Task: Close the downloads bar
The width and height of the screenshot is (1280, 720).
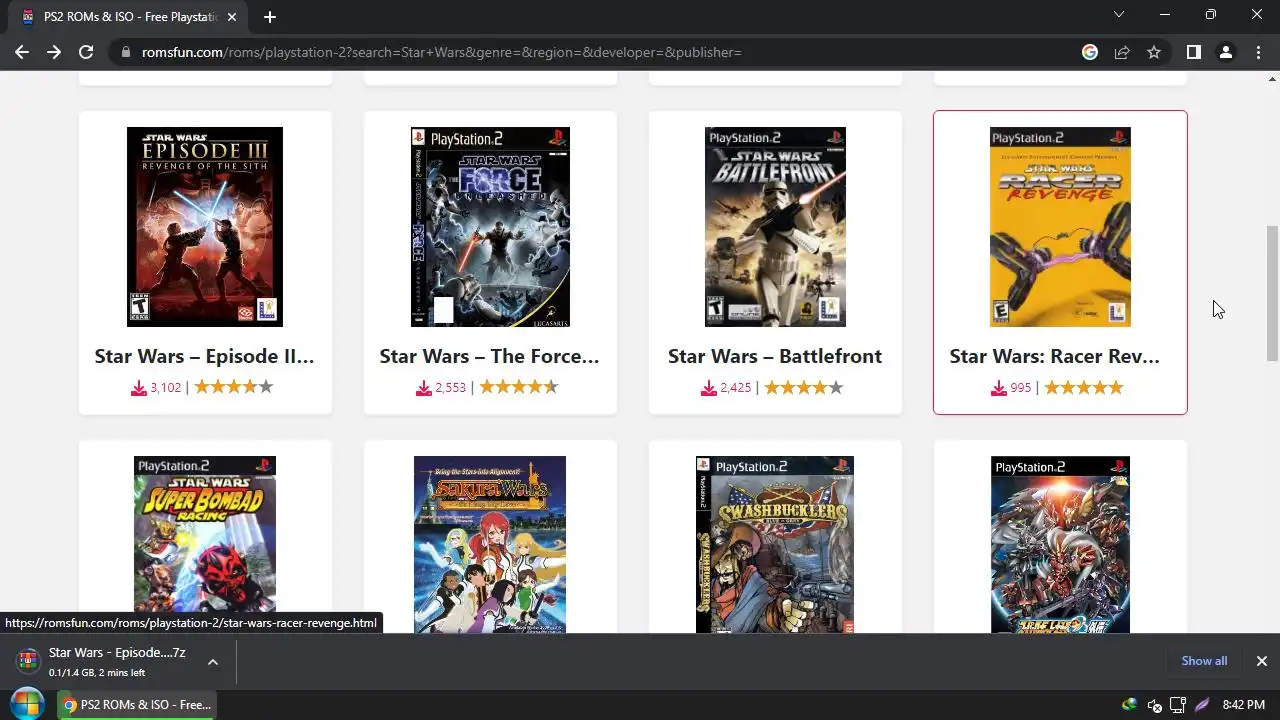Action: pyautogui.click(x=1261, y=661)
